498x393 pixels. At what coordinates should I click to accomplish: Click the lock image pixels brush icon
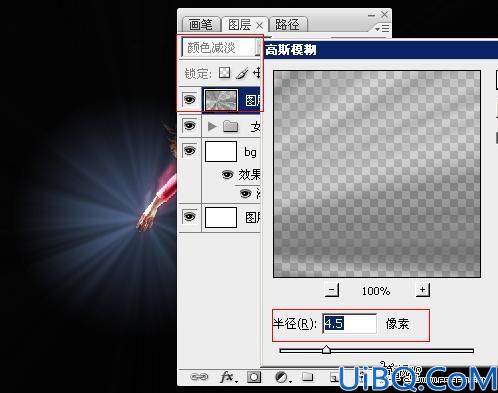tap(242, 73)
